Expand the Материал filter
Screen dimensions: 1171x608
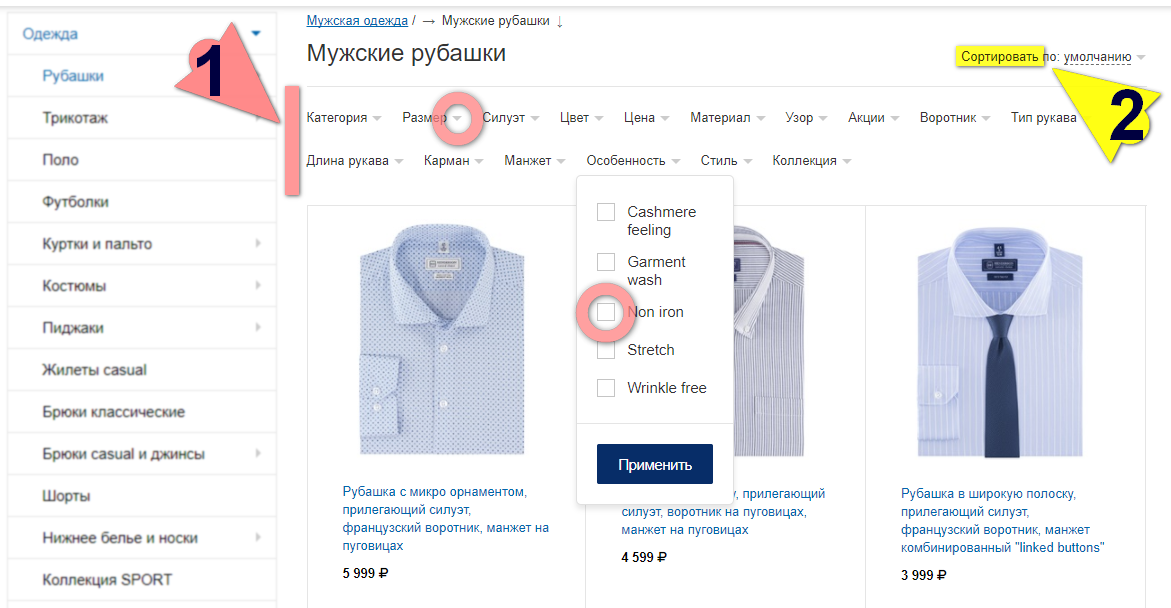[727, 118]
